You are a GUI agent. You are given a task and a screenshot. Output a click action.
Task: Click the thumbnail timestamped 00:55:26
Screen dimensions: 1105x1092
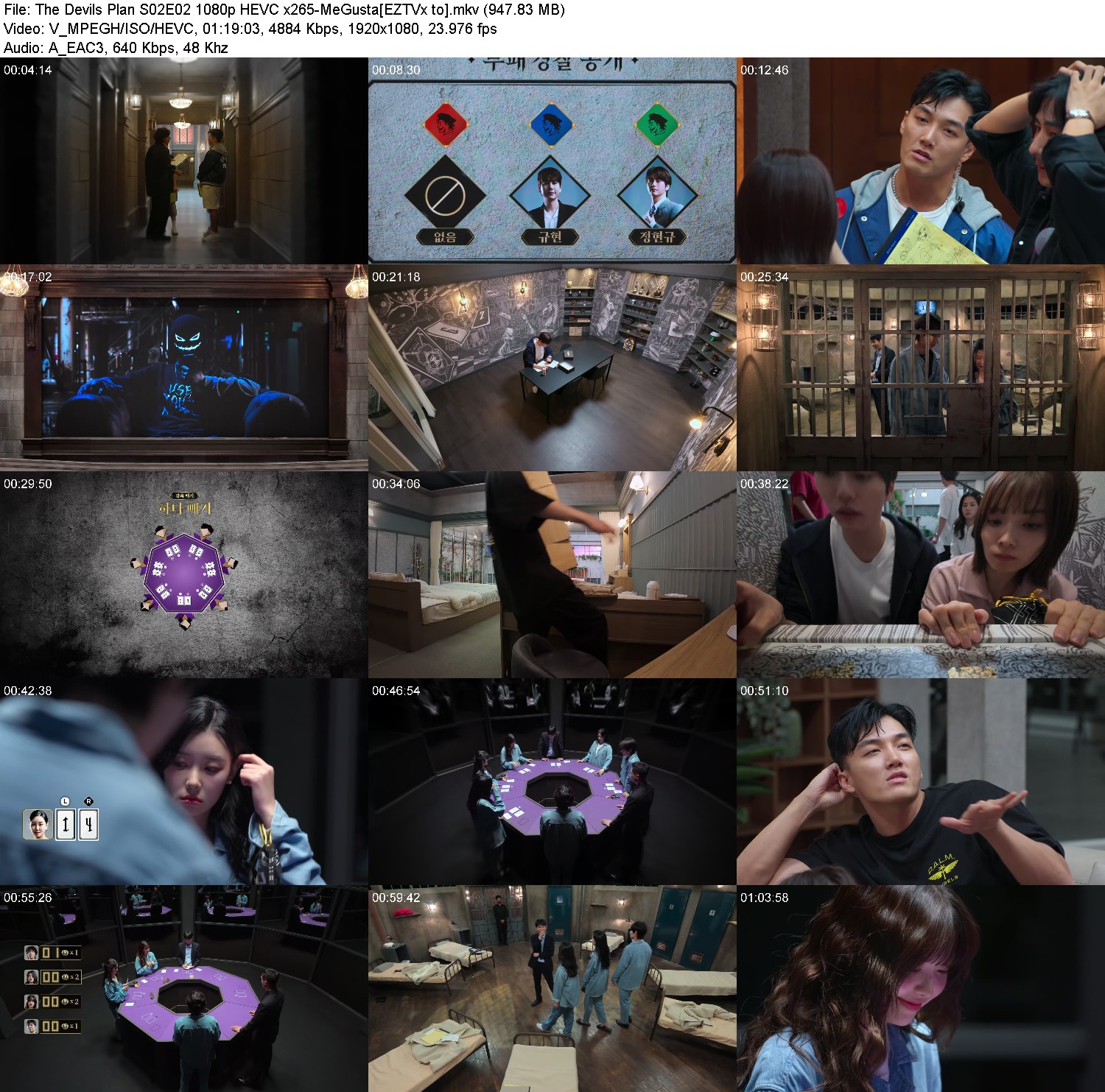184,988
